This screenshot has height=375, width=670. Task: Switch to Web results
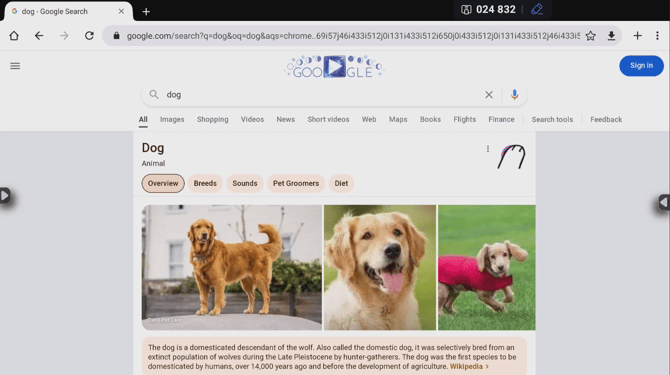coord(369,120)
